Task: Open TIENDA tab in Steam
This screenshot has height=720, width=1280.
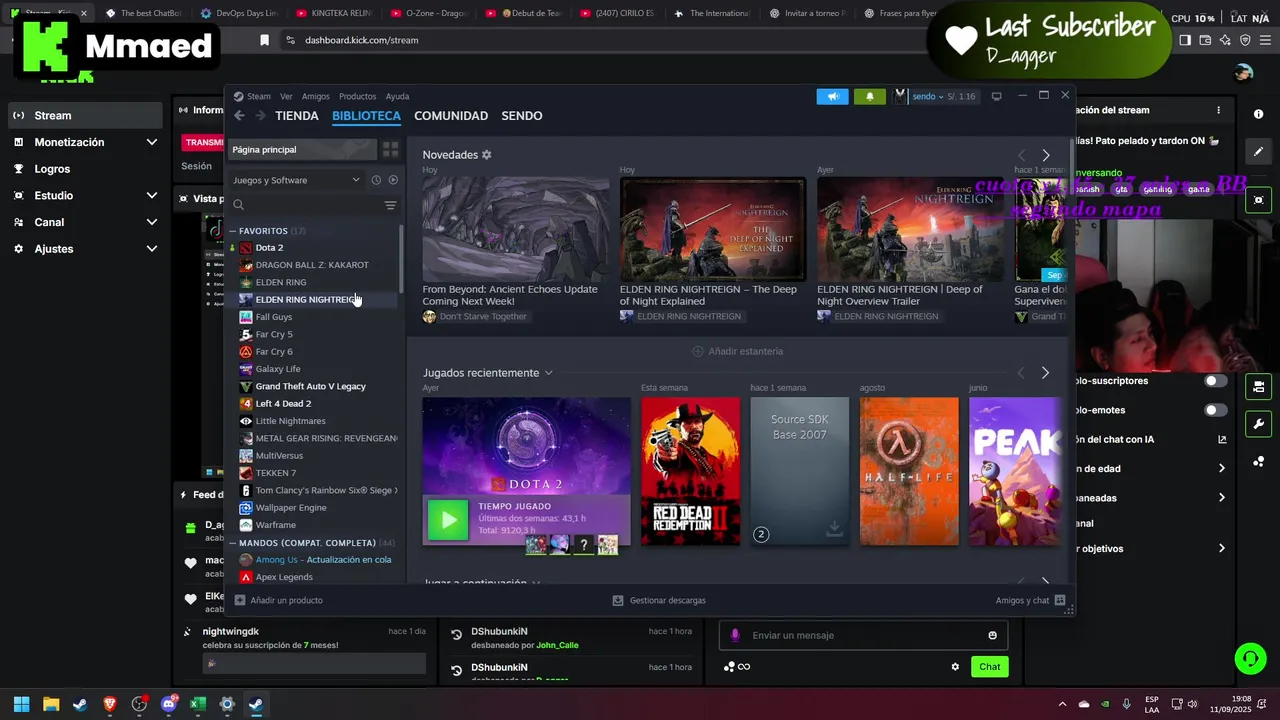Action: coord(297,116)
